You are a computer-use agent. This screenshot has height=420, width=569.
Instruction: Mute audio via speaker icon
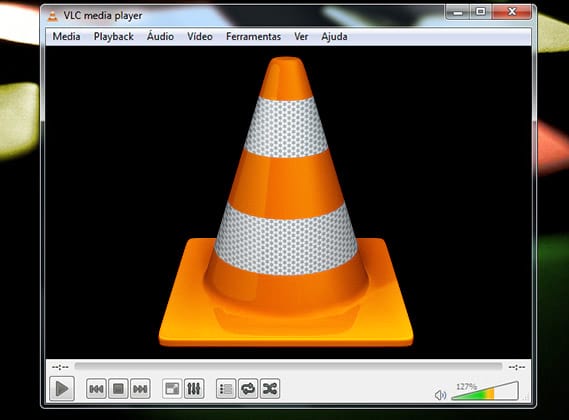point(440,395)
